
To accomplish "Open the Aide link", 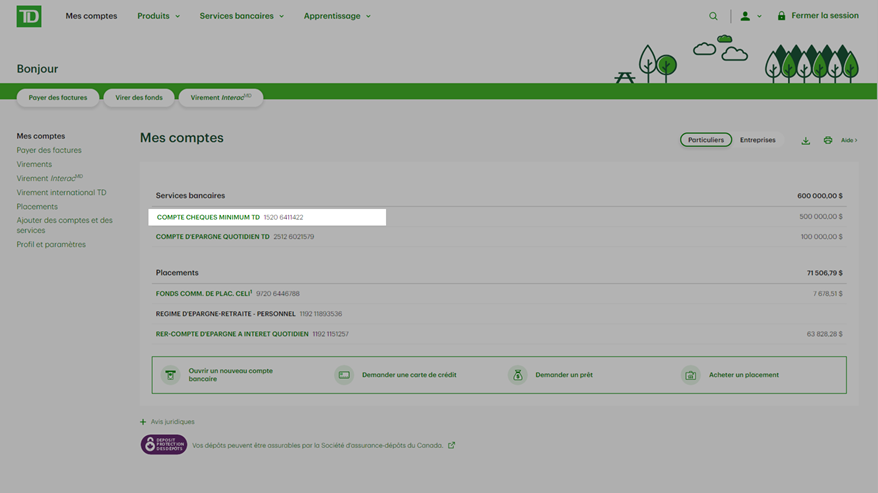I will (x=849, y=140).
